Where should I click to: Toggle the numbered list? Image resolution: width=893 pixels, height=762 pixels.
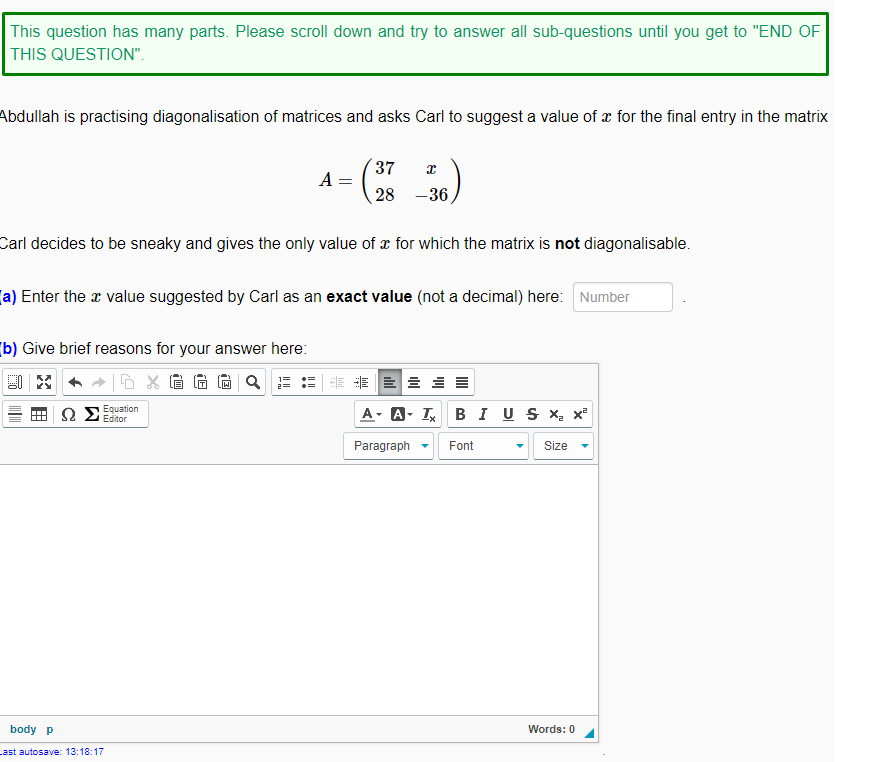pyautogui.click(x=284, y=381)
